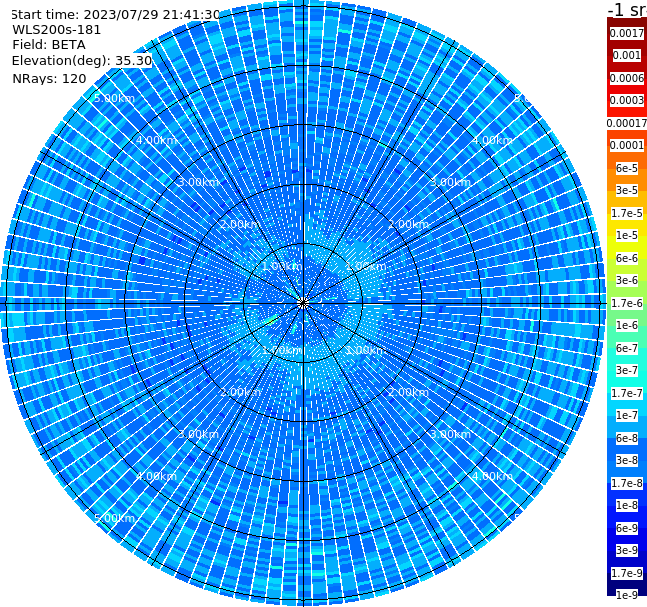The height and width of the screenshot is (607, 647).
Task: Choose the 3e-5 colorbar value
Action: point(627,190)
